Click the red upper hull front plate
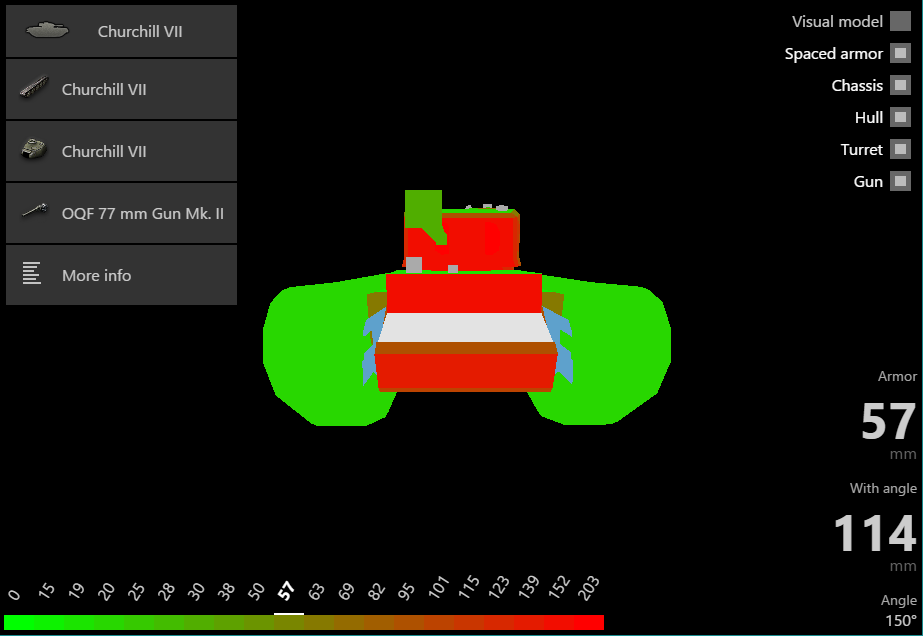Image resolution: width=923 pixels, height=636 pixels. tap(464, 293)
